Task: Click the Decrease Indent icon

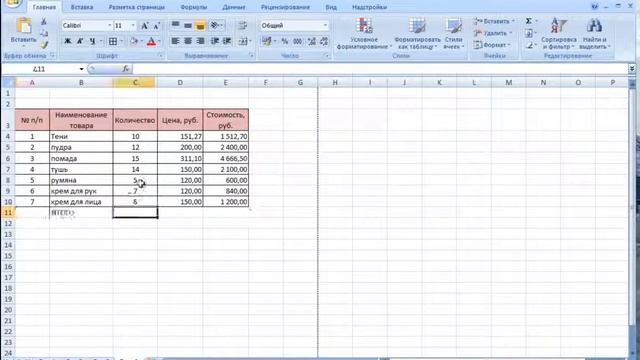Action: [215, 41]
